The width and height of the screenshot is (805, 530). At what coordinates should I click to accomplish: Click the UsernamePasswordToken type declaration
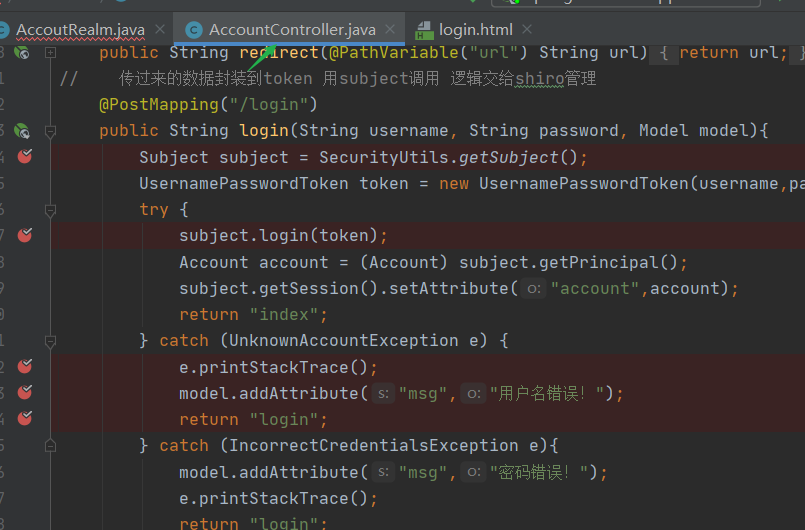(x=244, y=183)
